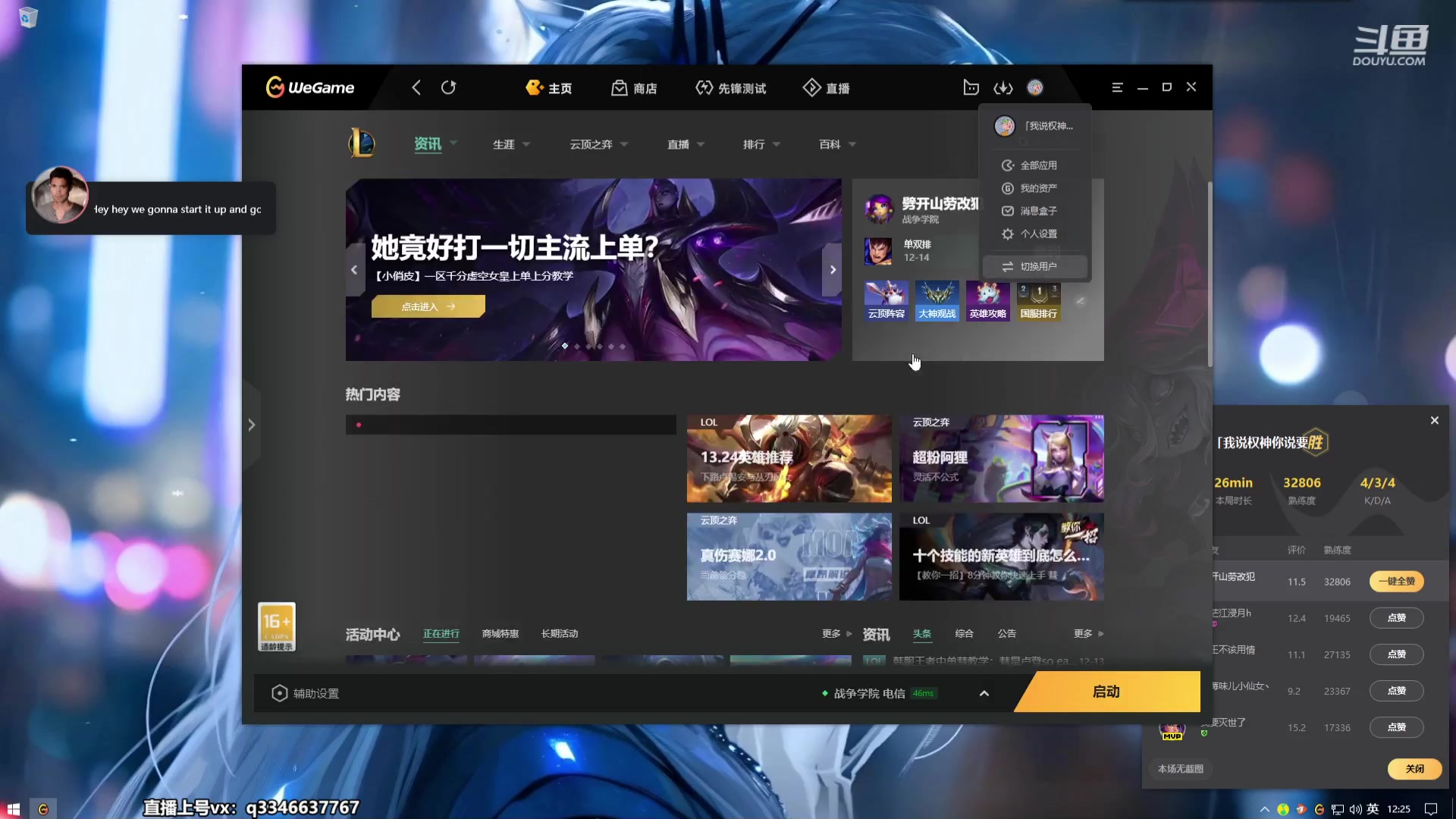
Task: Select 我的资产 in user menu
Action: (1035, 188)
